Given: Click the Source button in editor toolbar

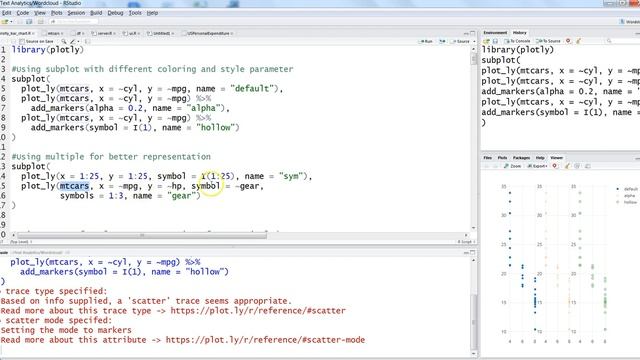Looking at the screenshot, I should coord(461,41).
